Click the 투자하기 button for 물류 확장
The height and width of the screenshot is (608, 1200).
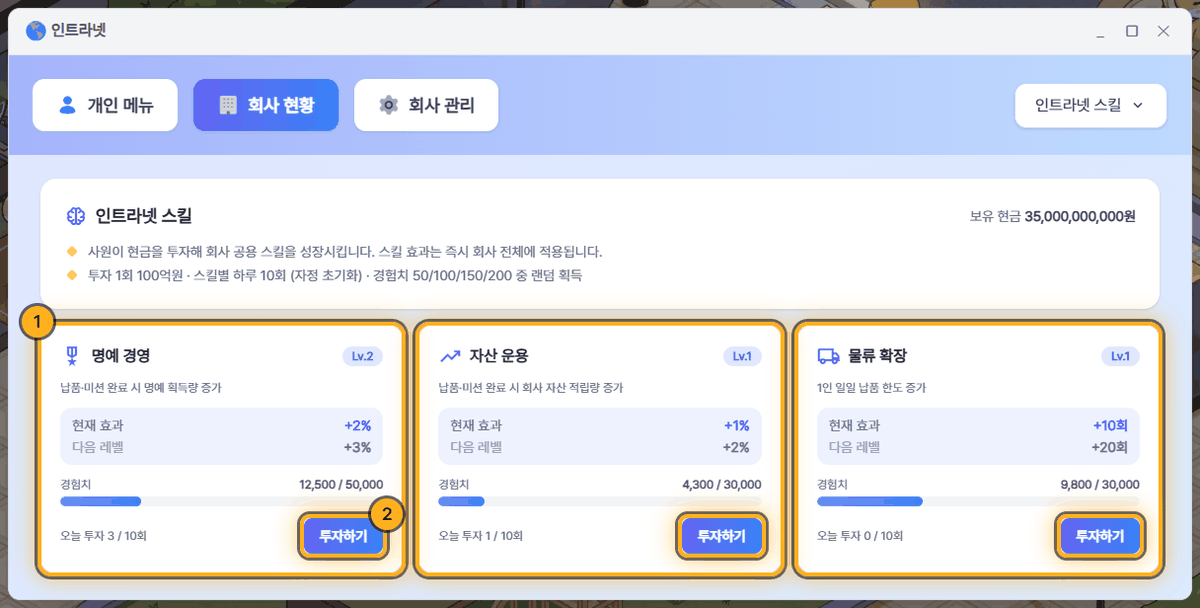[x=1100, y=536]
